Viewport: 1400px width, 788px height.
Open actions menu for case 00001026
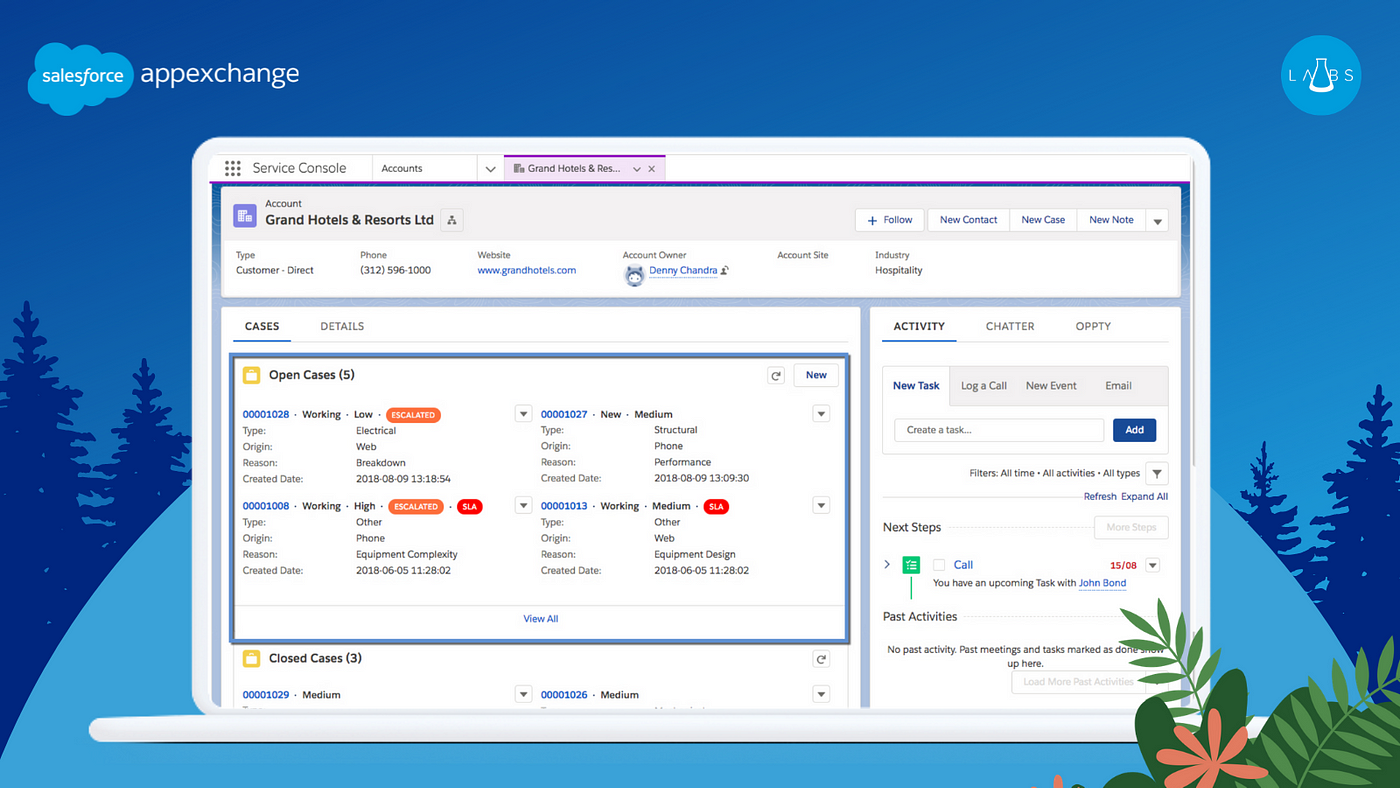click(821, 694)
